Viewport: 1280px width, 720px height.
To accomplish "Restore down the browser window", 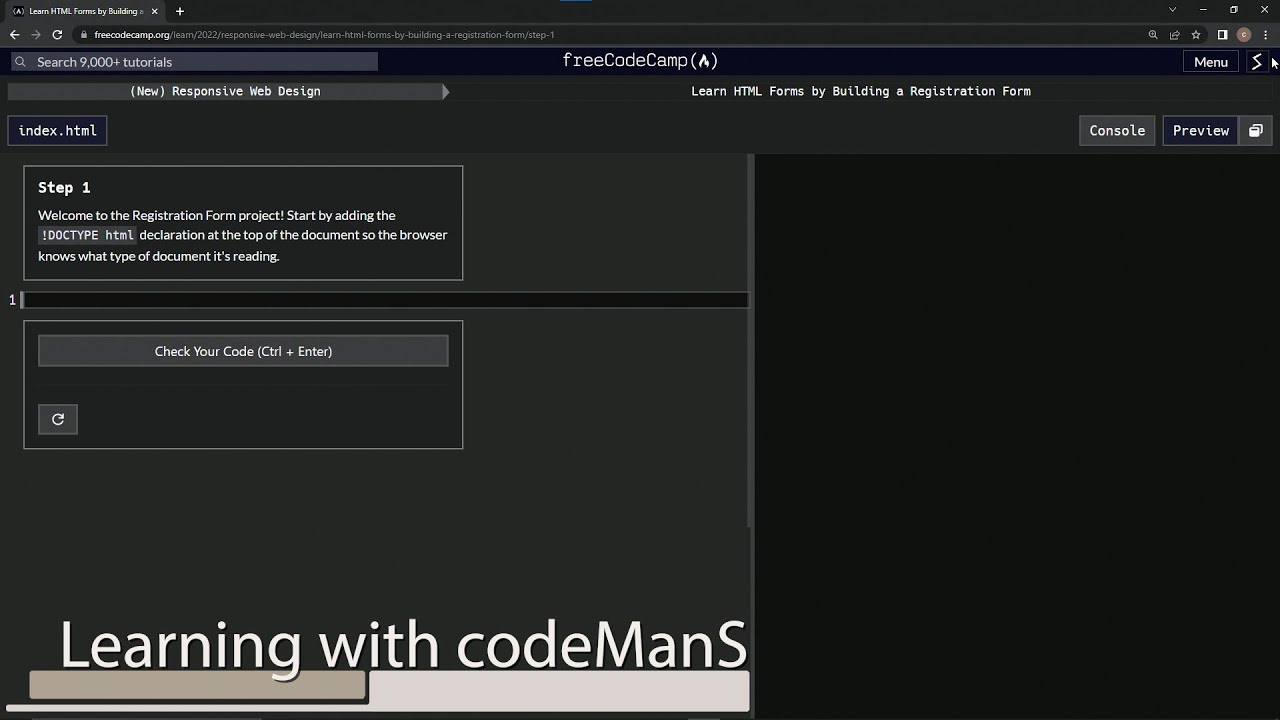I will click(x=1233, y=10).
